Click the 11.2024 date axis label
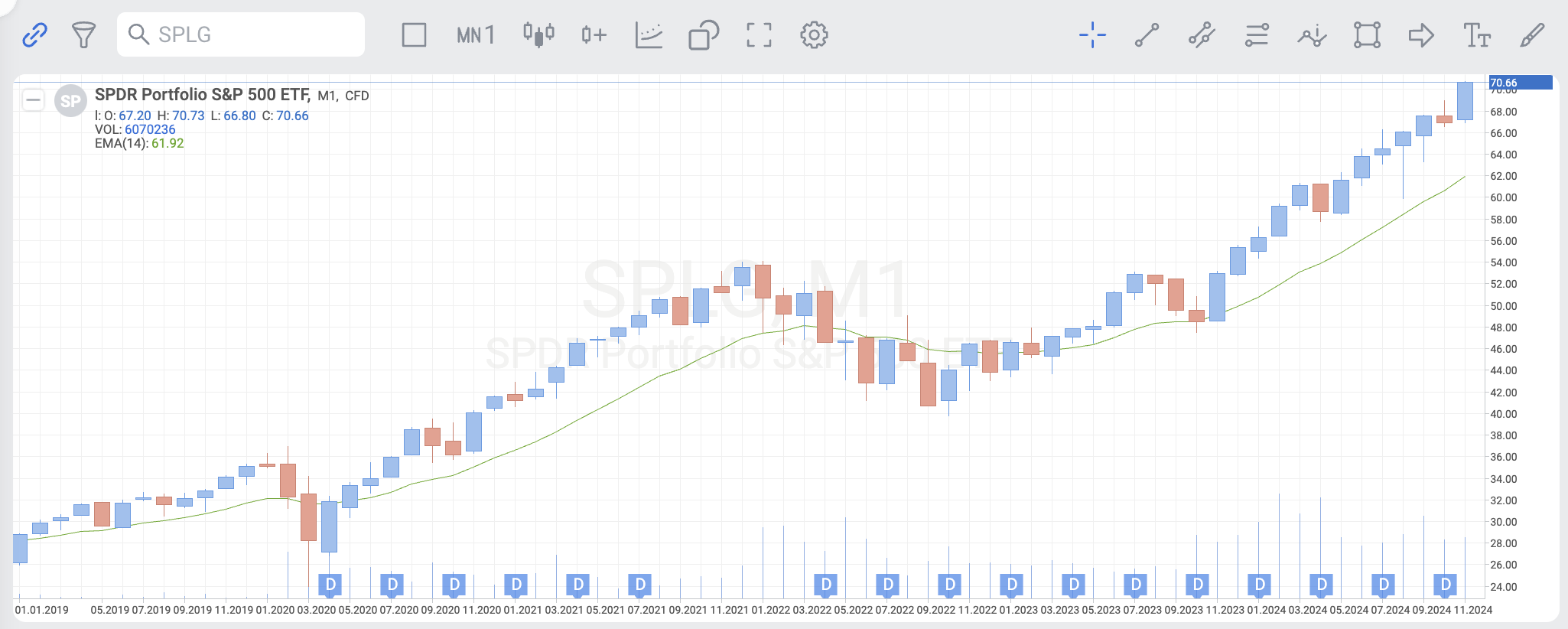The image size is (1568, 629). point(1473,611)
